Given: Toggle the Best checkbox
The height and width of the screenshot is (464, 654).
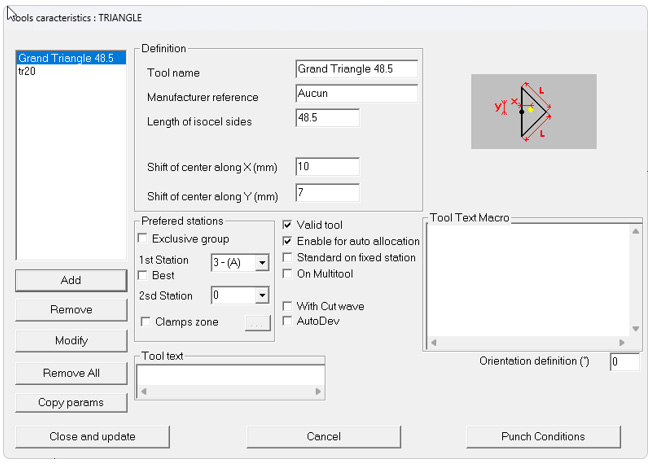Looking at the screenshot, I should tap(143, 275).
